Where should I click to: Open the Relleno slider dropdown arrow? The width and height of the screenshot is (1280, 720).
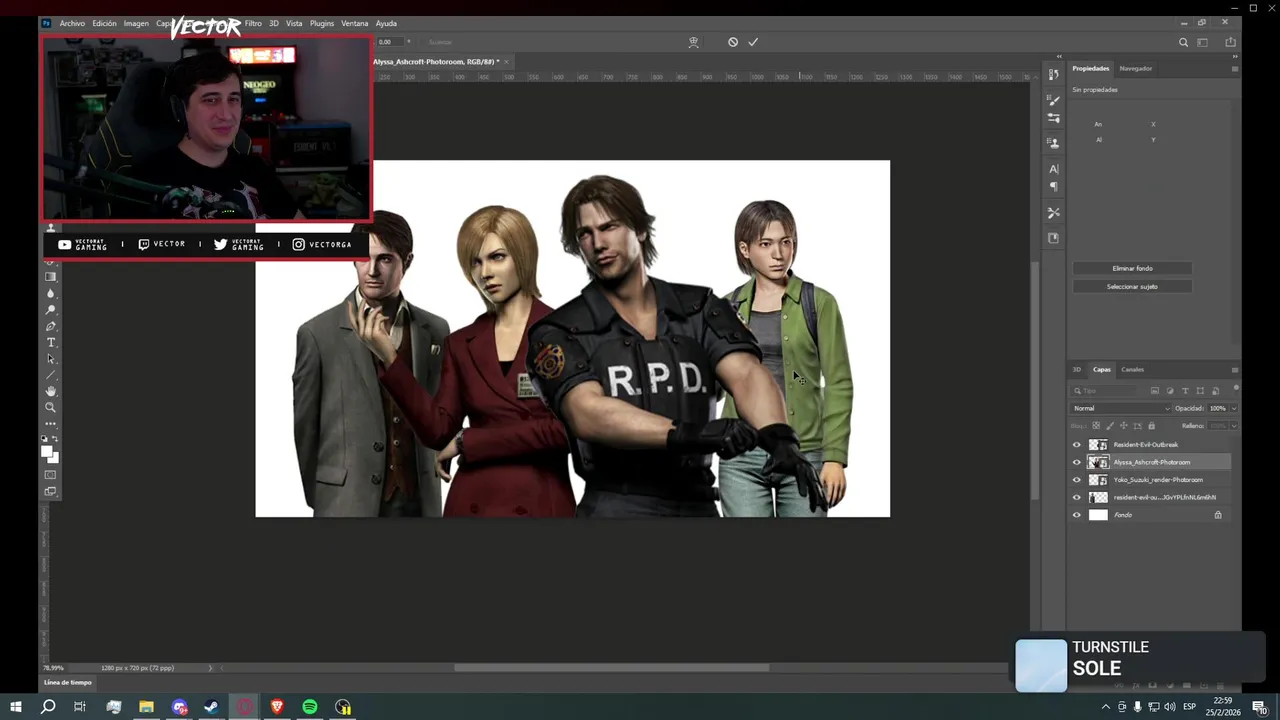pyautogui.click(x=1233, y=426)
